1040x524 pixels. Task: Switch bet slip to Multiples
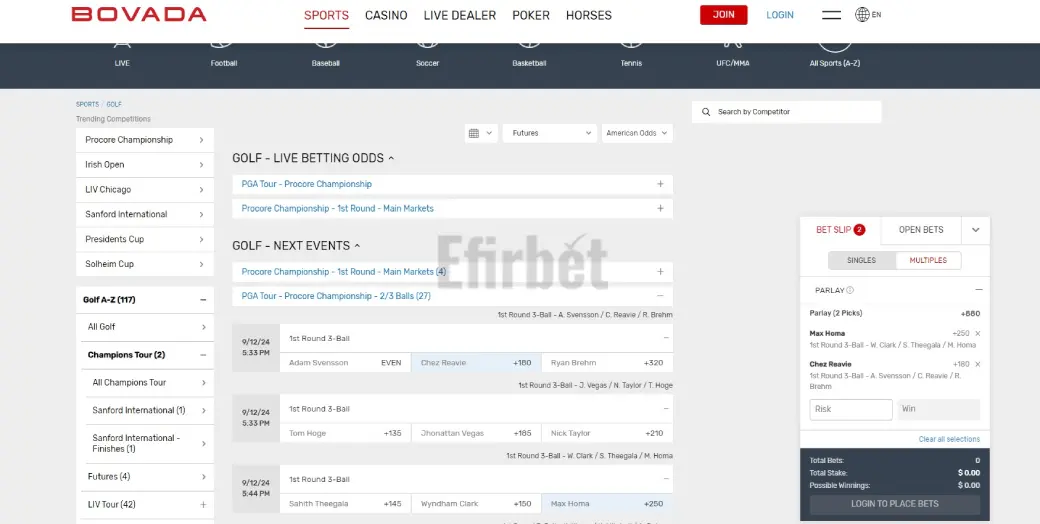928,261
